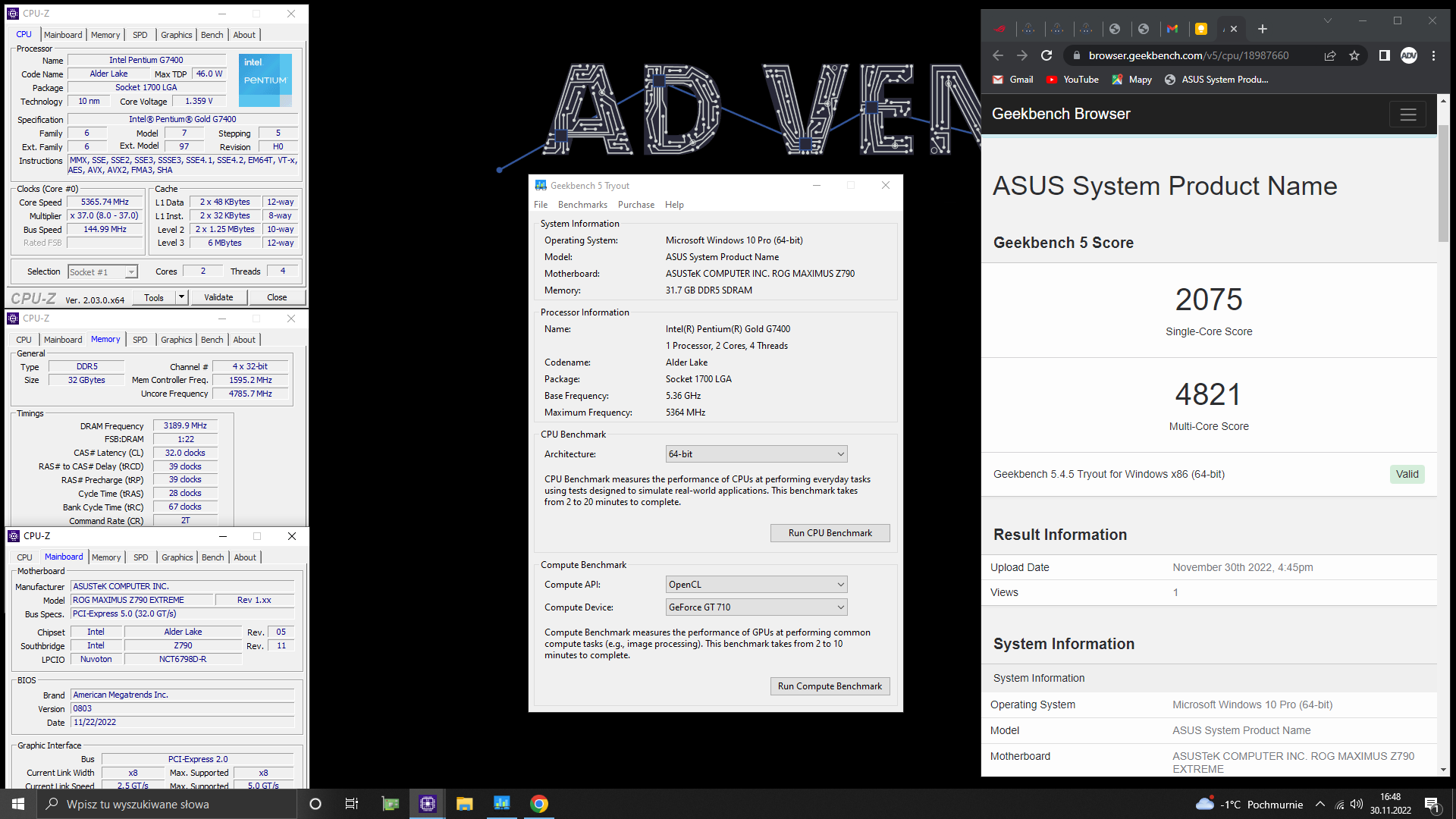The height and width of the screenshot is (819, 1456).
Task: Open Chrome tab search chevron
Action: [1328, 20]
